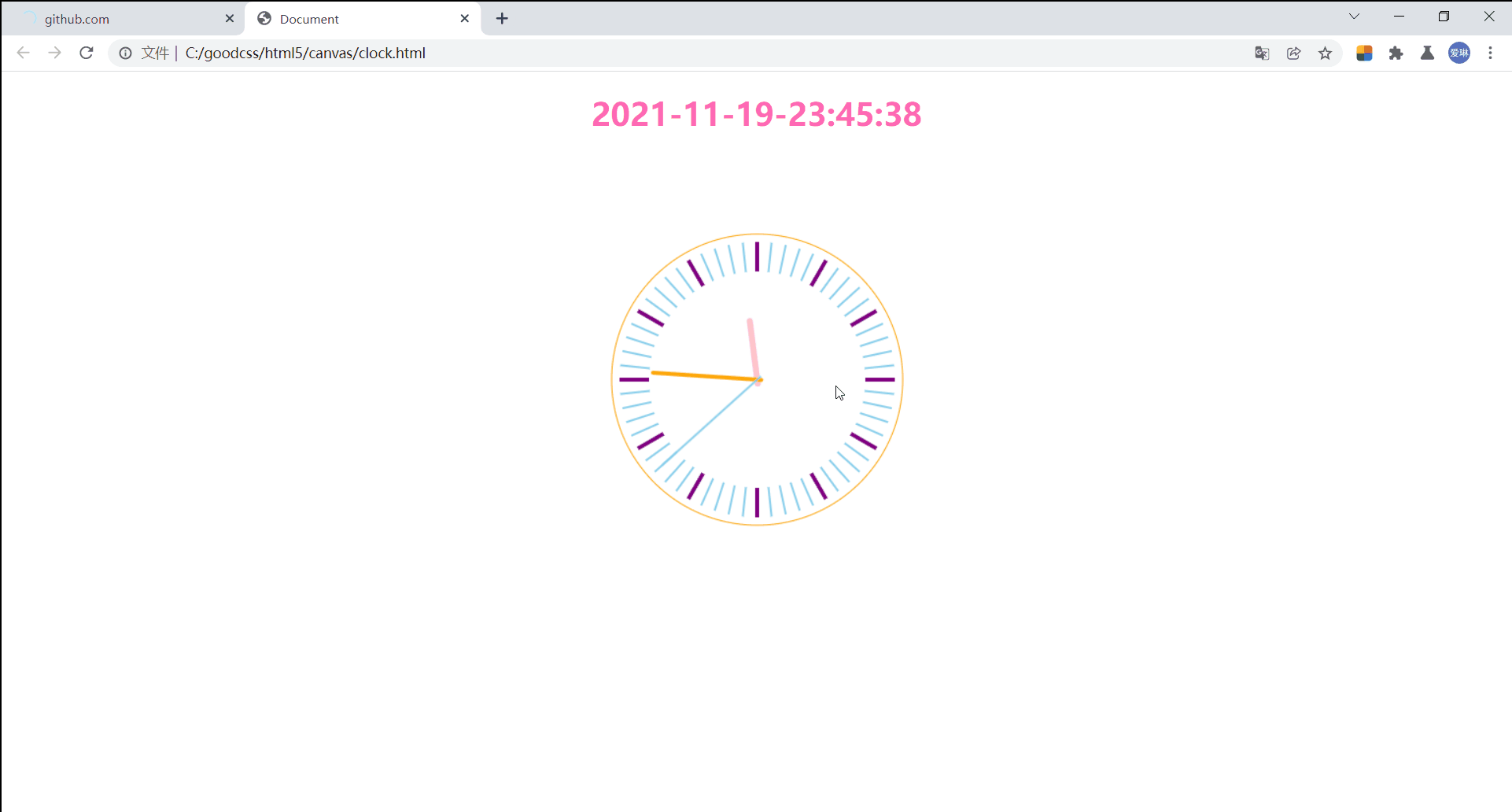Image resolution: width=1512 pixels, height=812 pixels.
Task: Click the back navigation arrow
Action: [x=23, y=53]
